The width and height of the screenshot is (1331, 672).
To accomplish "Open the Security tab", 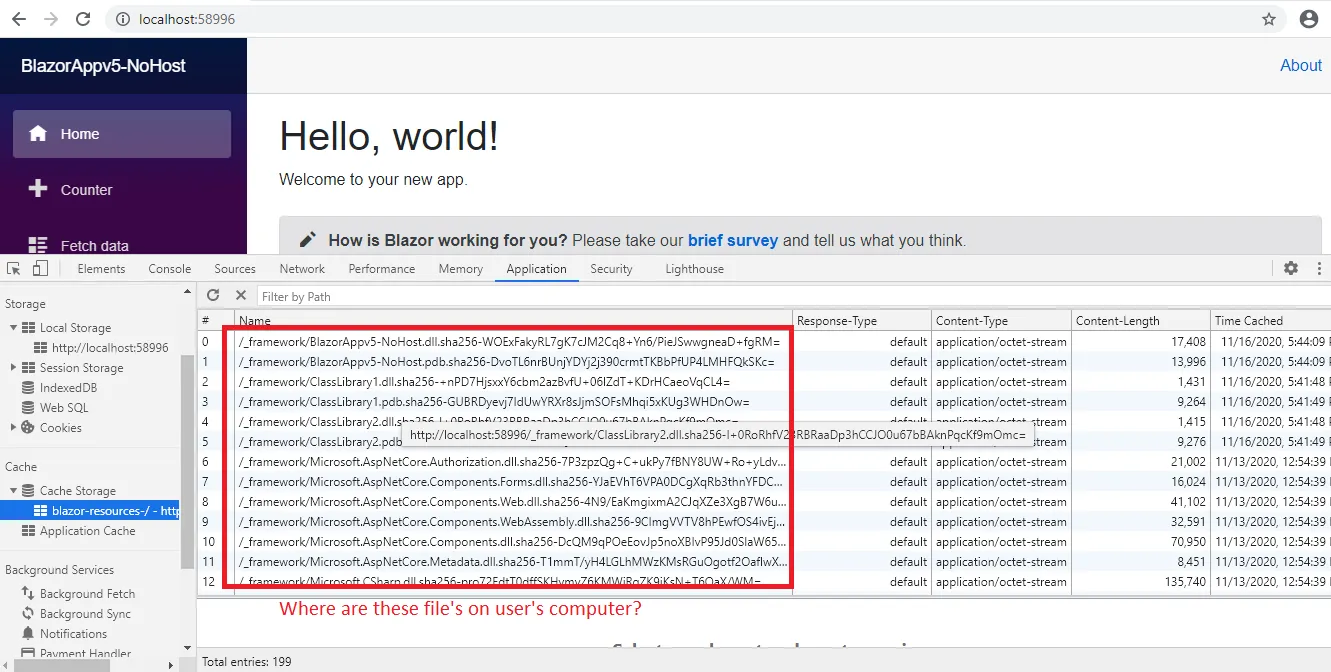I will [x=611, y=269].
